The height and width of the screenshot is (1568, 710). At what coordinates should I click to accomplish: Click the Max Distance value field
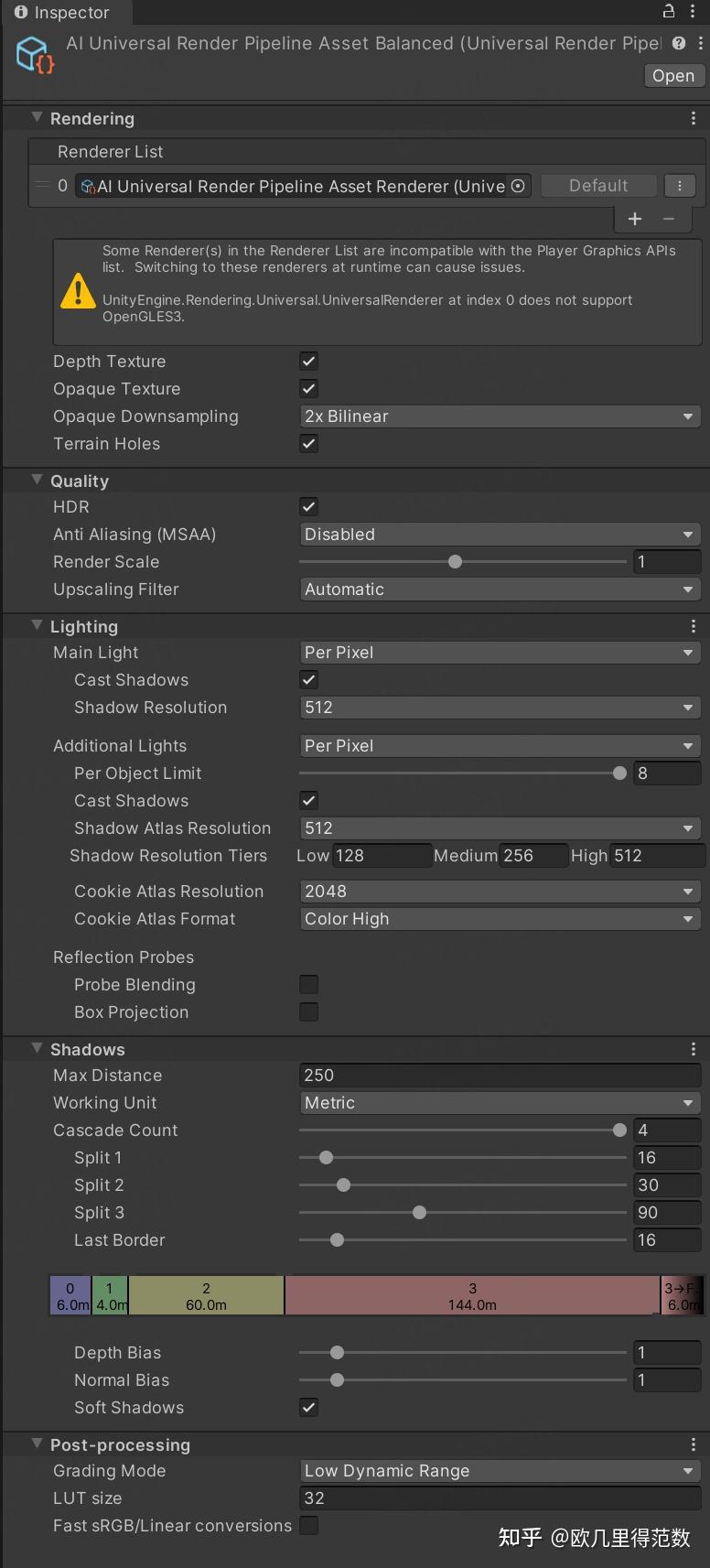coord(500,1076)
